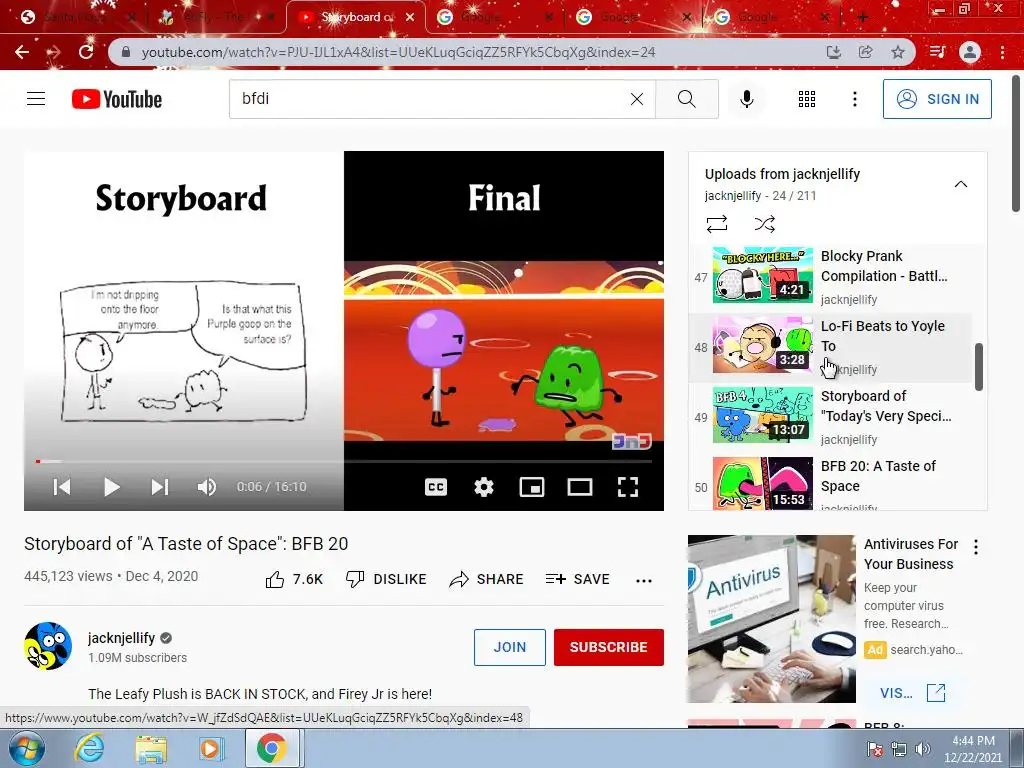Open YouTube settings three-dot menu in the header
1024x768 pixels.
(854, 99)
